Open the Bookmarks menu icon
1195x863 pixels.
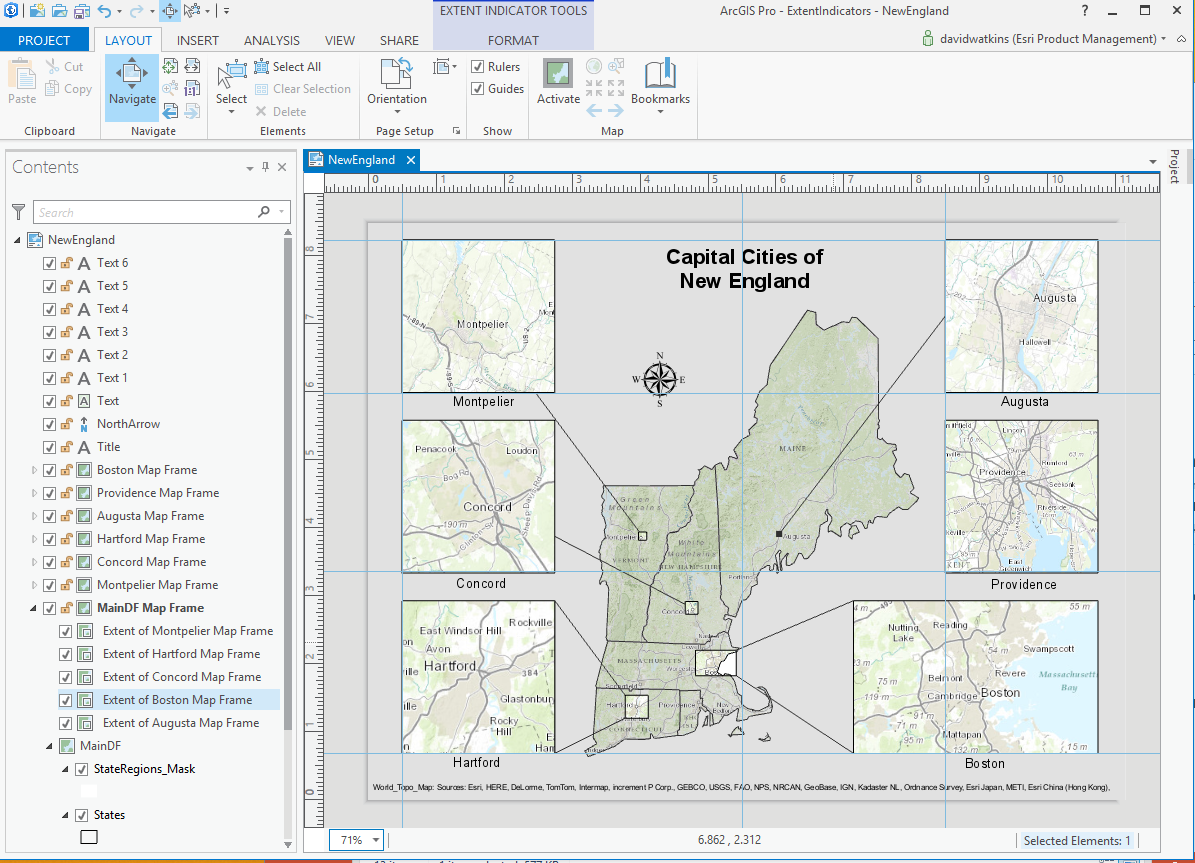pyautogui.click(x=660, y=75)
